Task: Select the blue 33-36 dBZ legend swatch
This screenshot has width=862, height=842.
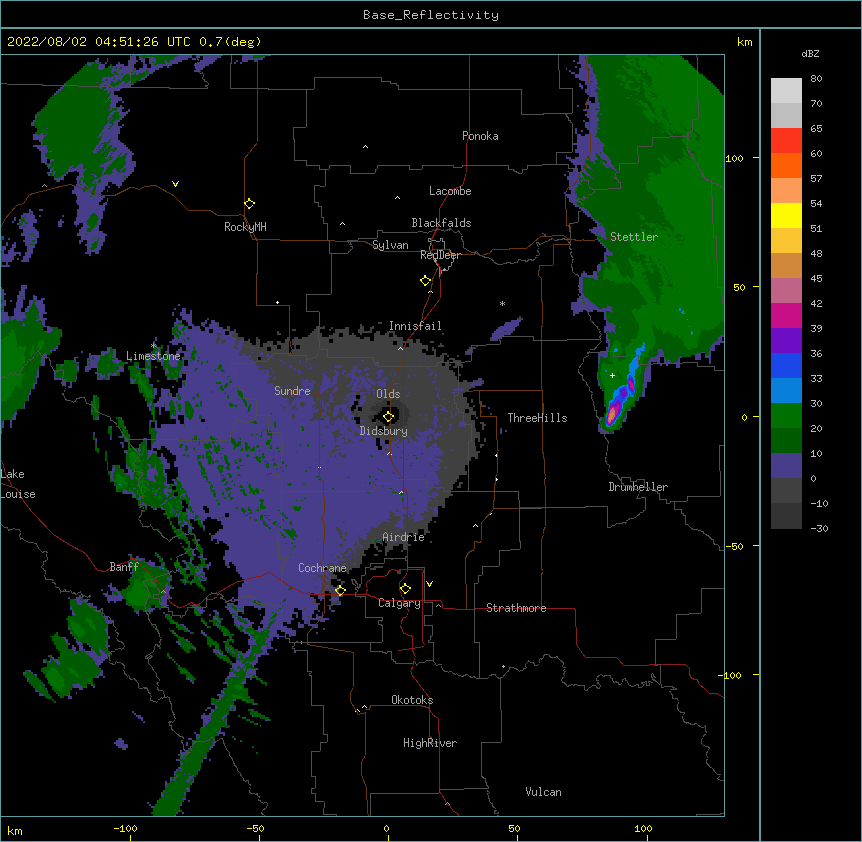Action: coord(786,365)
